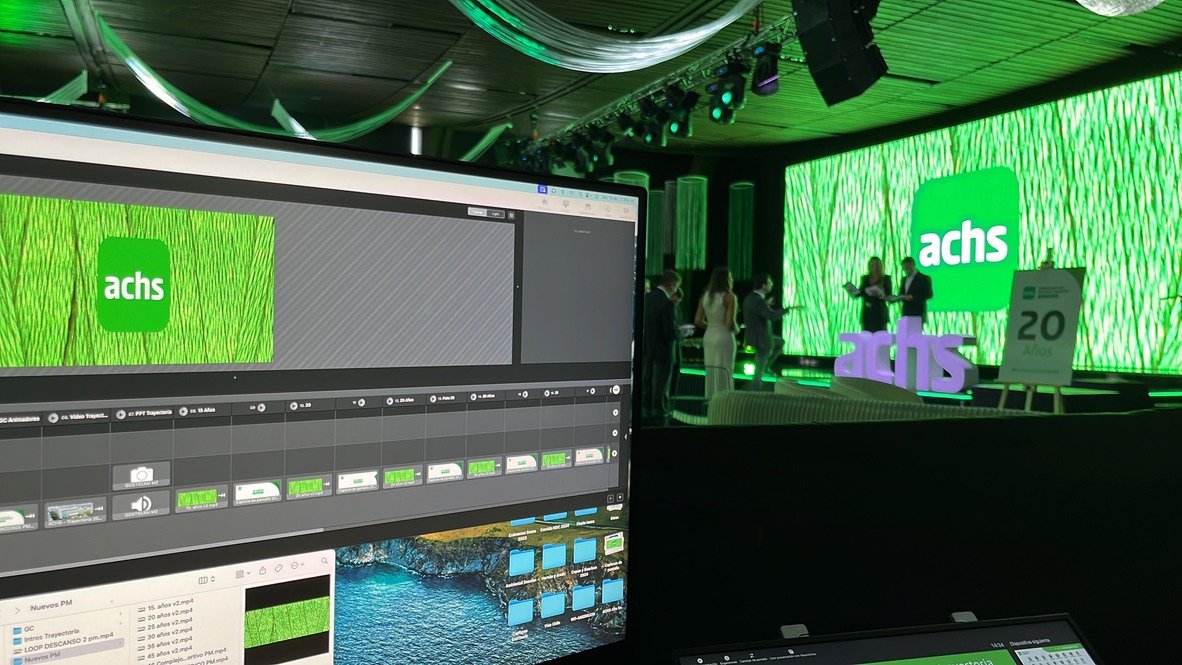The image size is (1182, 665).
Task: Click the highlighted blue menu bar status icon
Action: click(x=542, y=188)
